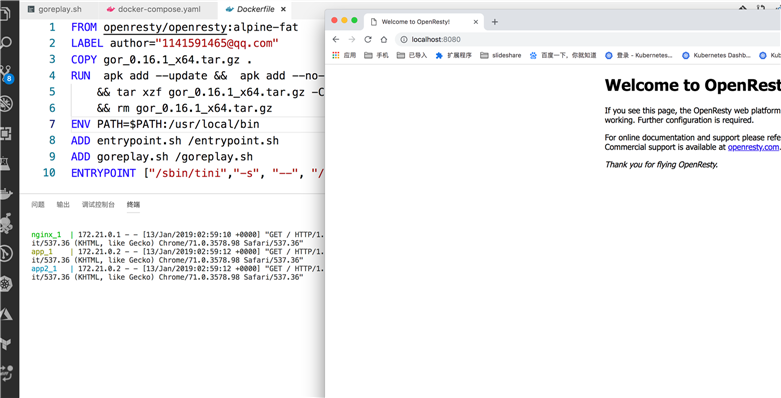Open the Extensions view in activity bar
This screenshot has width=781, height=398.
(x=6, y=133)
